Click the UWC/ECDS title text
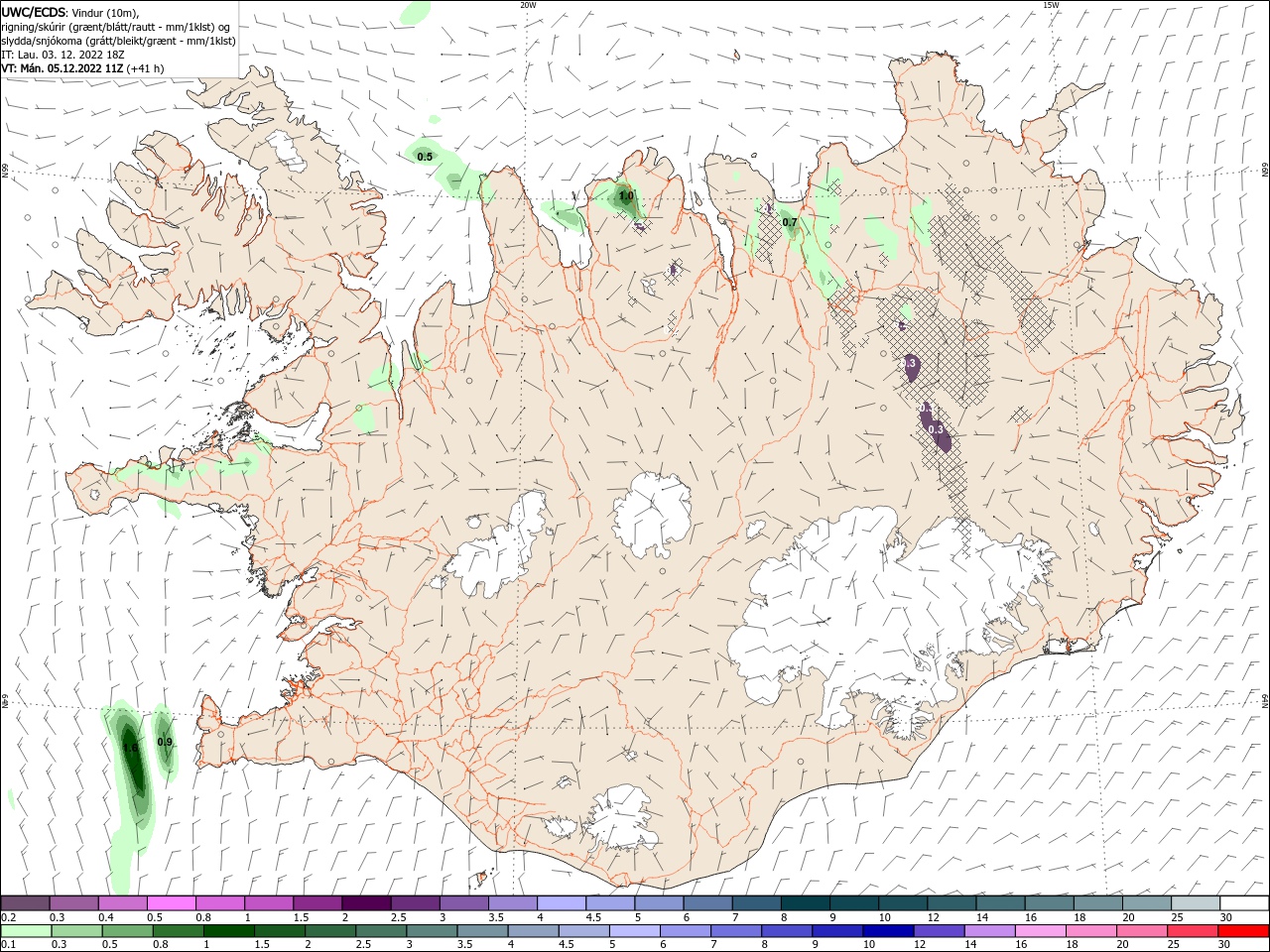The height and width of the screenshot is (952, 1270). (x=34, y=12)
